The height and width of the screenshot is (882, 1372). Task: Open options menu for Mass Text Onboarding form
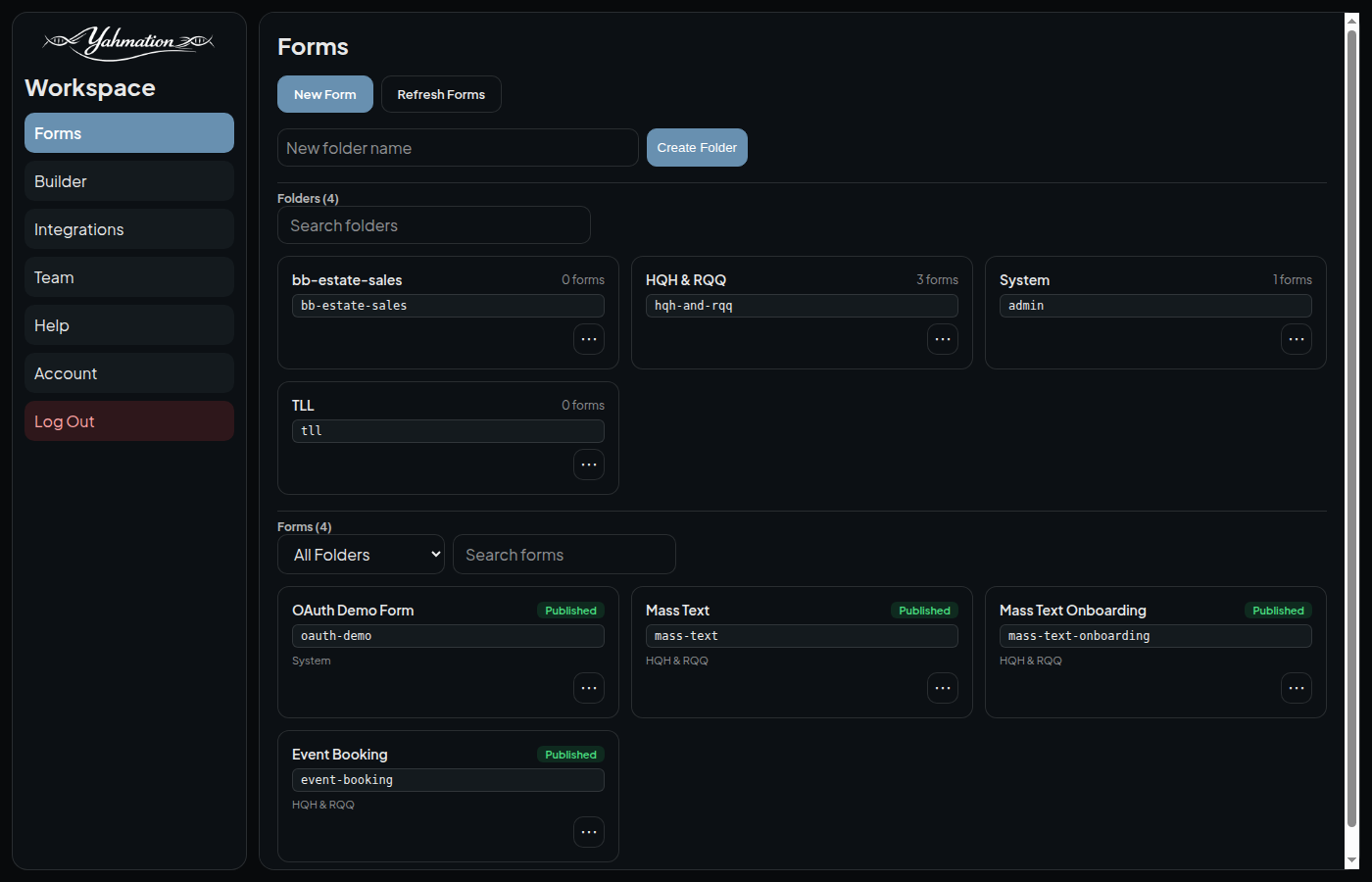coord(1297,688)
